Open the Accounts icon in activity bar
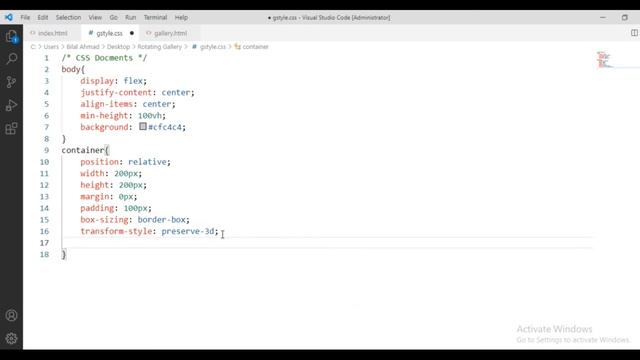640x360 pixels. pos(11,315)
